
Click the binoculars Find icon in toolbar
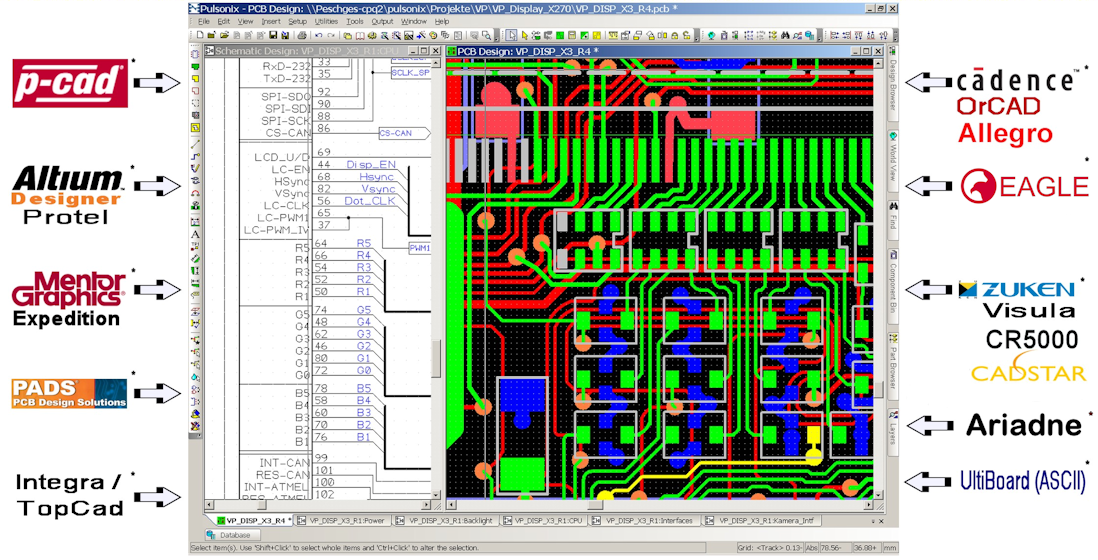[785, 35]
